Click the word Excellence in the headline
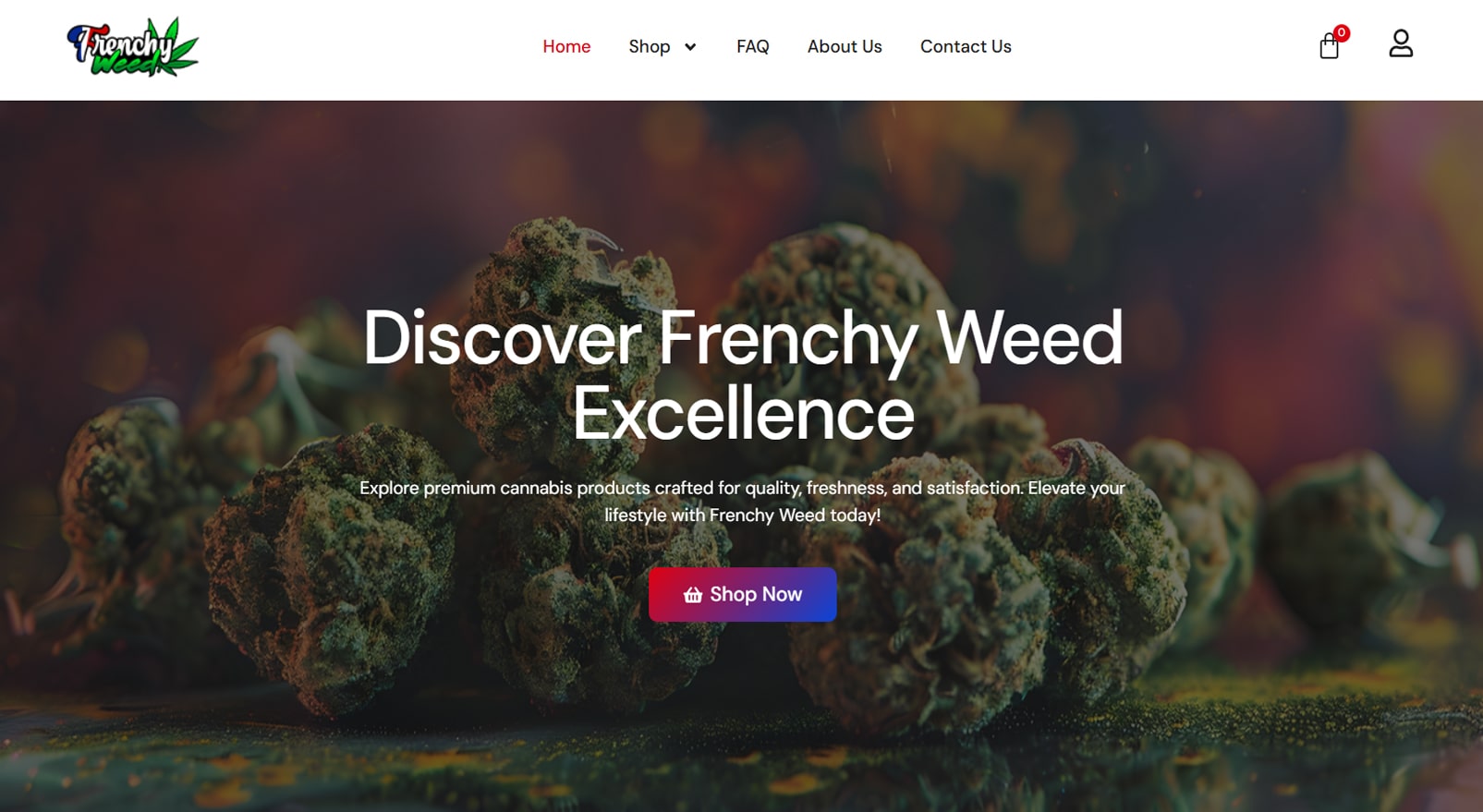The image size is (1483, 812). pos(743,414)
